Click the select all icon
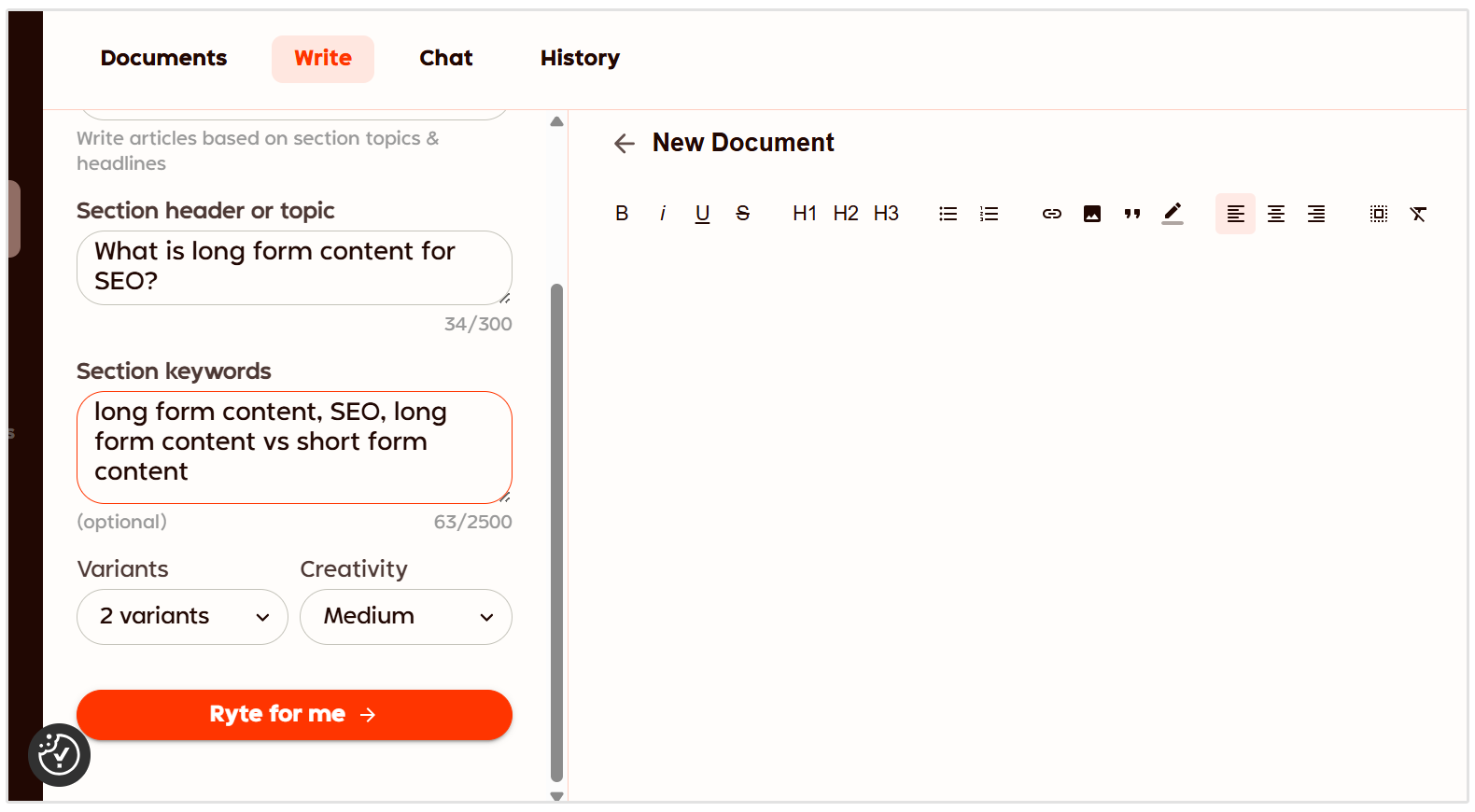The height and width of the screenshot is (812, 1475). 1378,214
